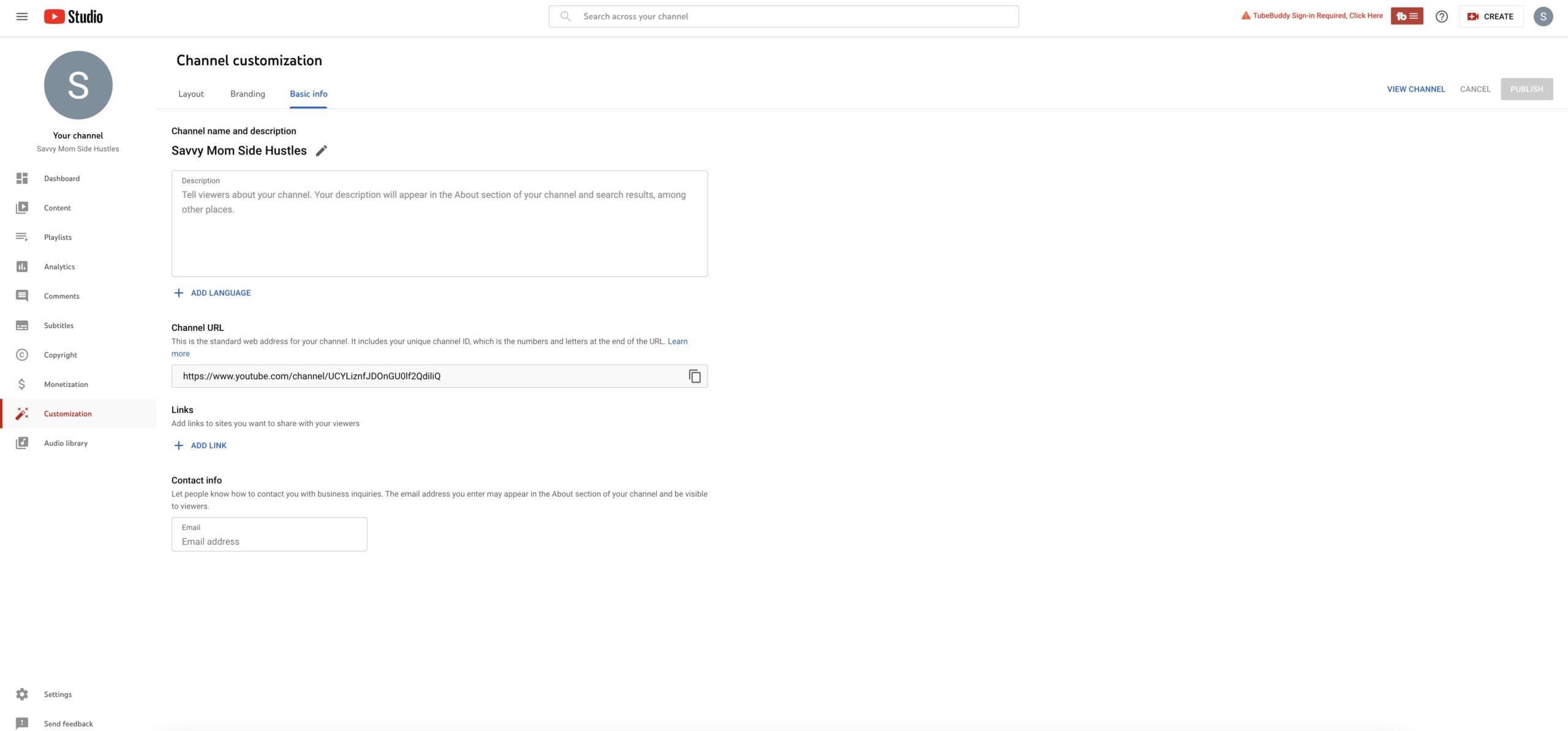
Task: Click the Savvy Mom Side Hustles heading
Action: pyautogui.click(x=239, y=151)
